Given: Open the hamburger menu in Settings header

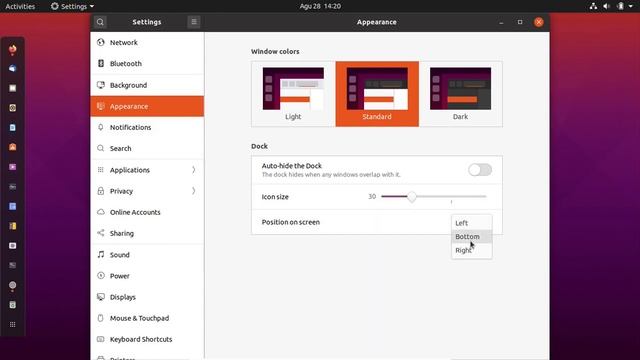Looking at the screenshot, I should pyautogui.click(x=194, y=22).
